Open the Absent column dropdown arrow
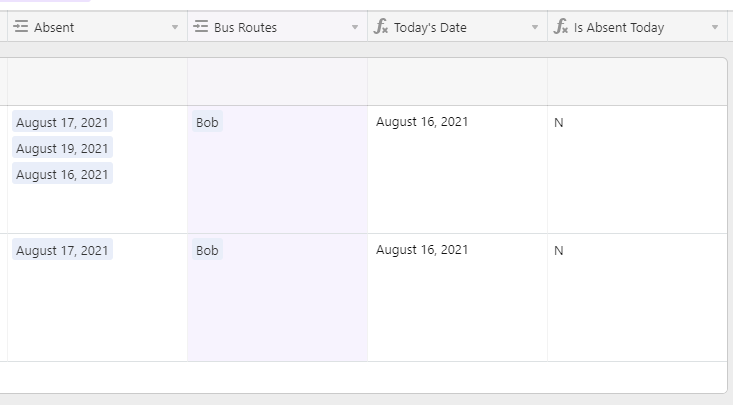The height and width of the screenshot is (405, 733). tap(175, 28)
